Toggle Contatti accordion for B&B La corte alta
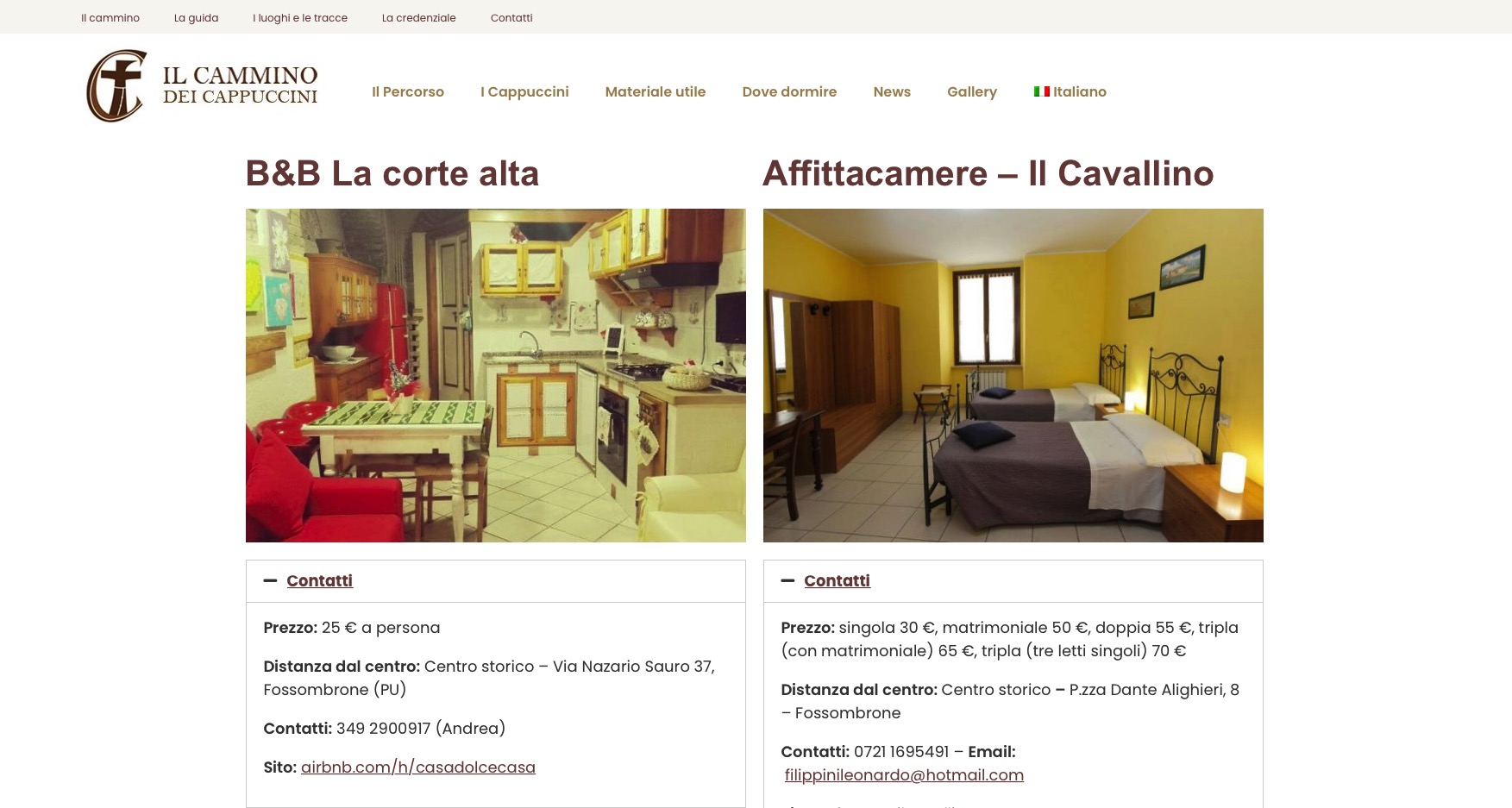The width and height of the screenshot is (1512, 808). (319, 581)
